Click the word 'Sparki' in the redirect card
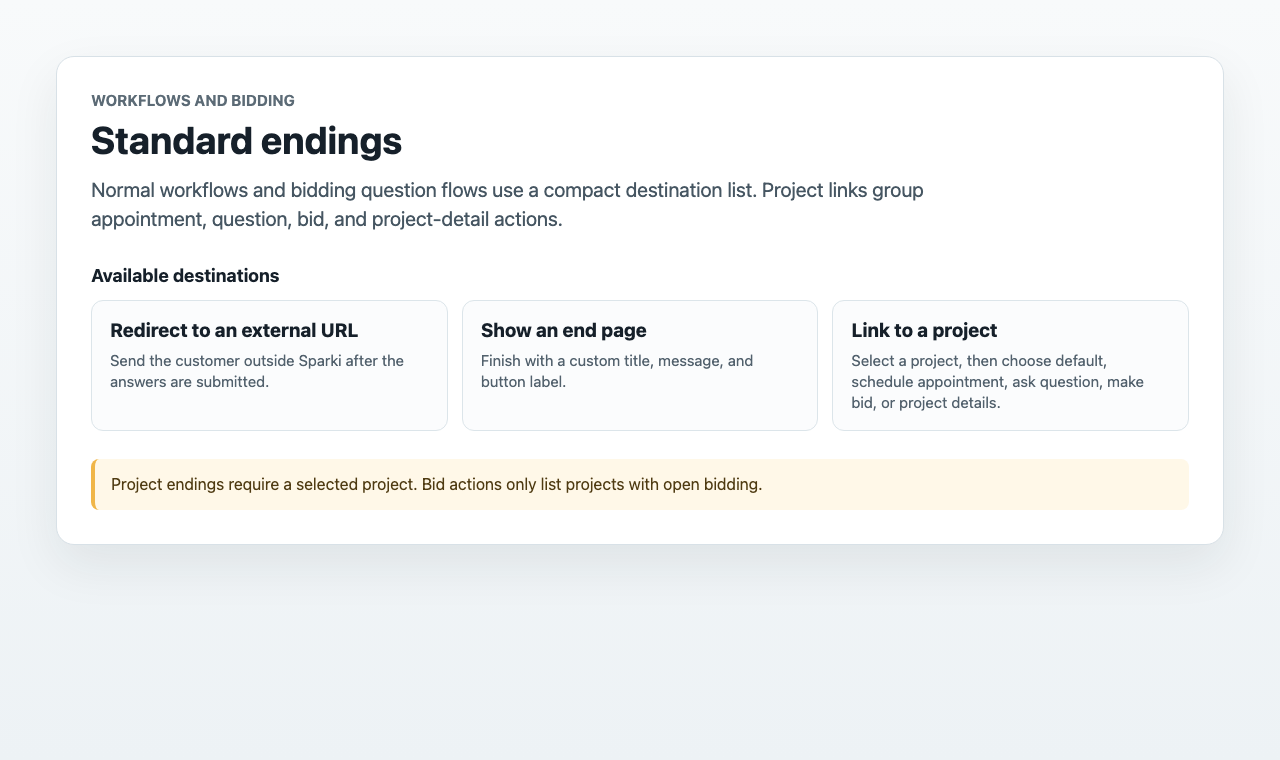 tap(319, 360)
